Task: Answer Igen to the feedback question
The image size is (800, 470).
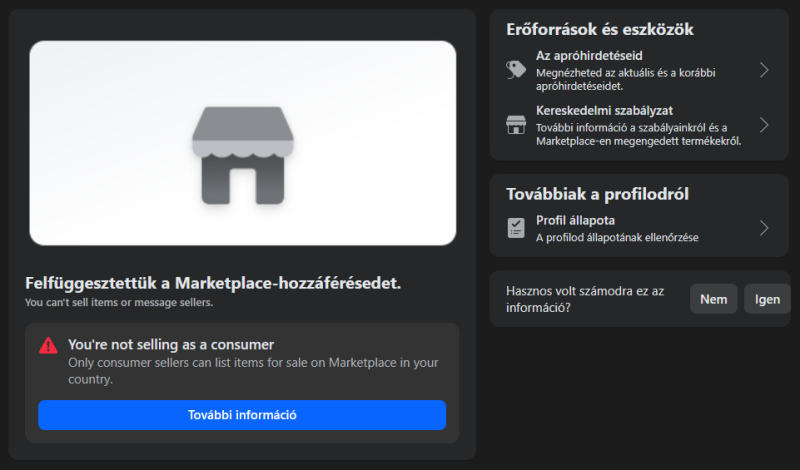Action: click(x=767, y=299)
